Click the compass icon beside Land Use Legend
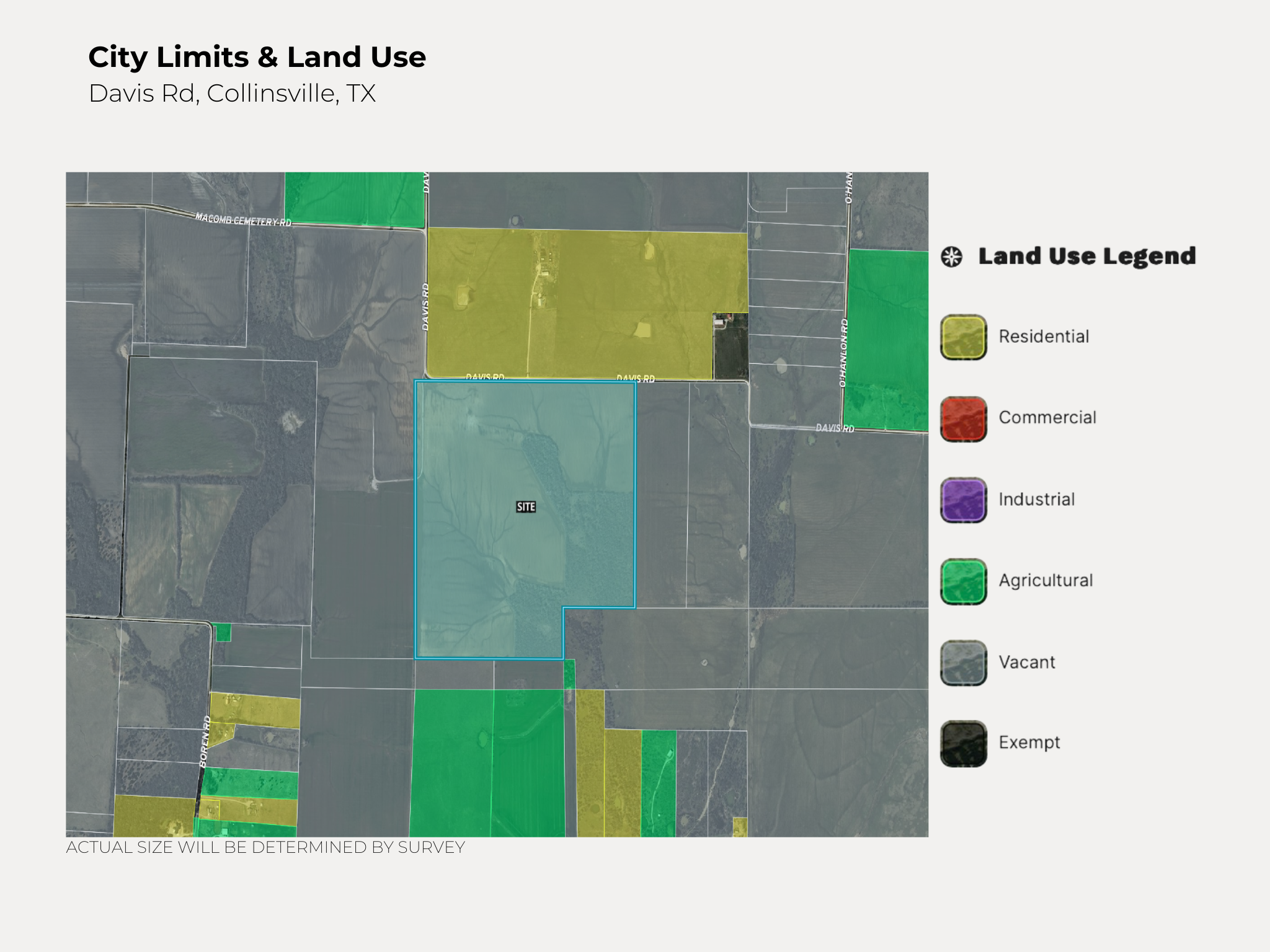Image resolution: width=1270 pixels, height=952 pixels. (952, 257)
